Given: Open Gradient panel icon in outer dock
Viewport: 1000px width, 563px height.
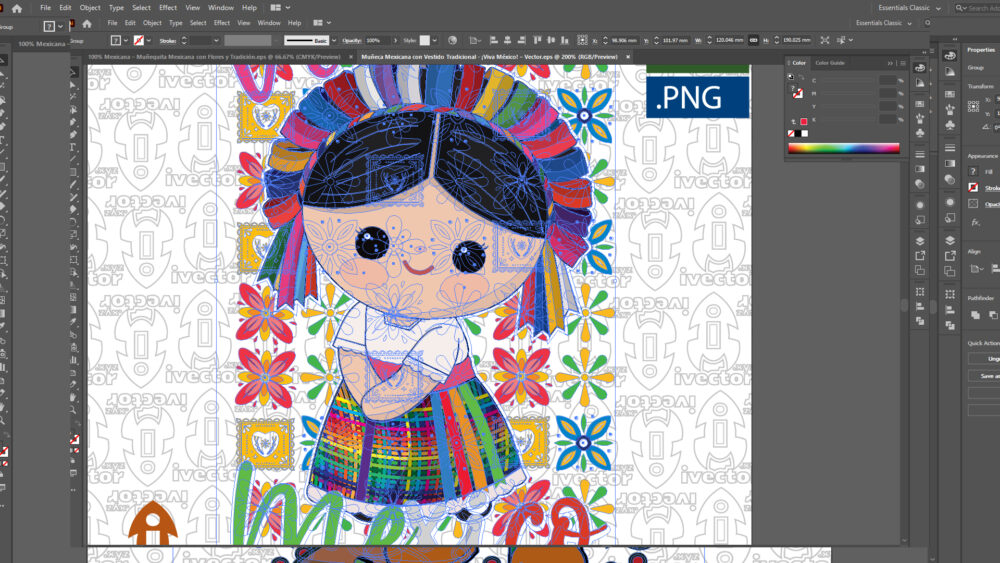Looking at the screenshot, I should point(950,163).
